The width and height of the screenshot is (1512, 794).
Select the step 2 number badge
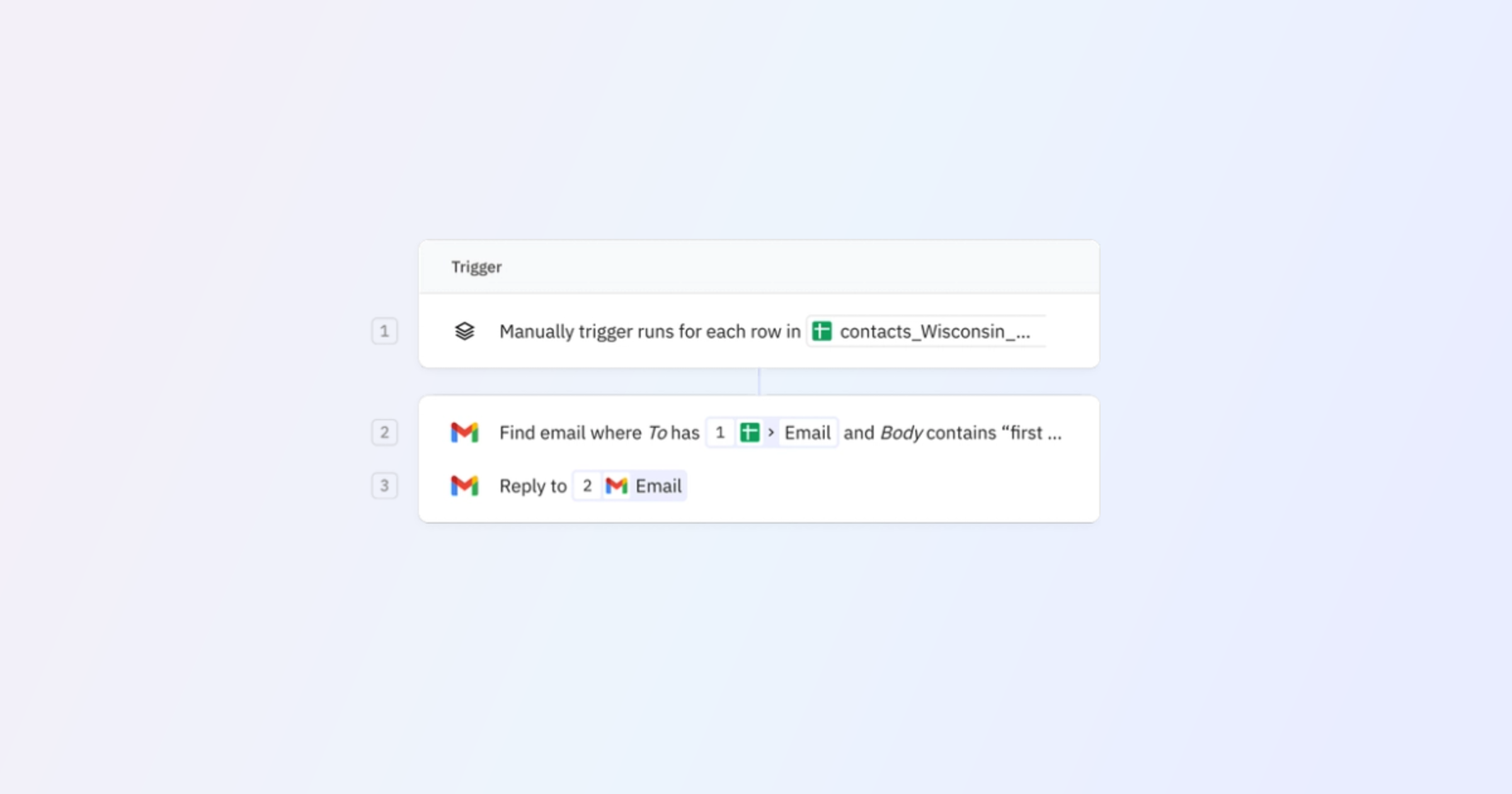(x=384, y=432)
